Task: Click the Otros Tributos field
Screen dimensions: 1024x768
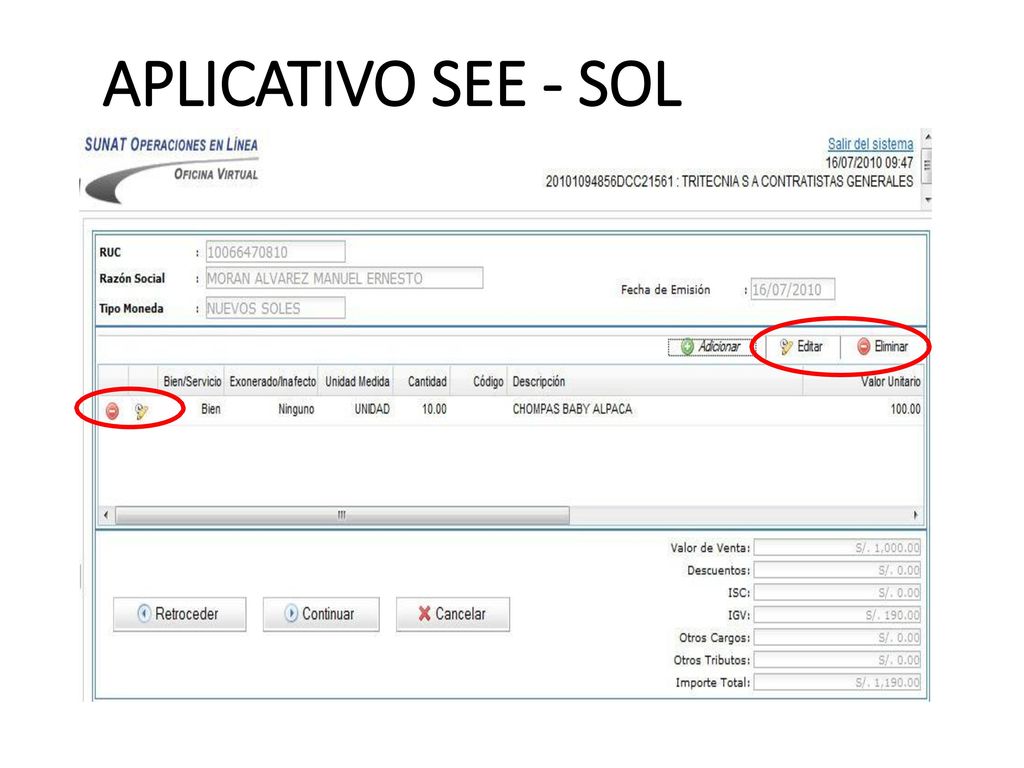Action: pos(837,660)
